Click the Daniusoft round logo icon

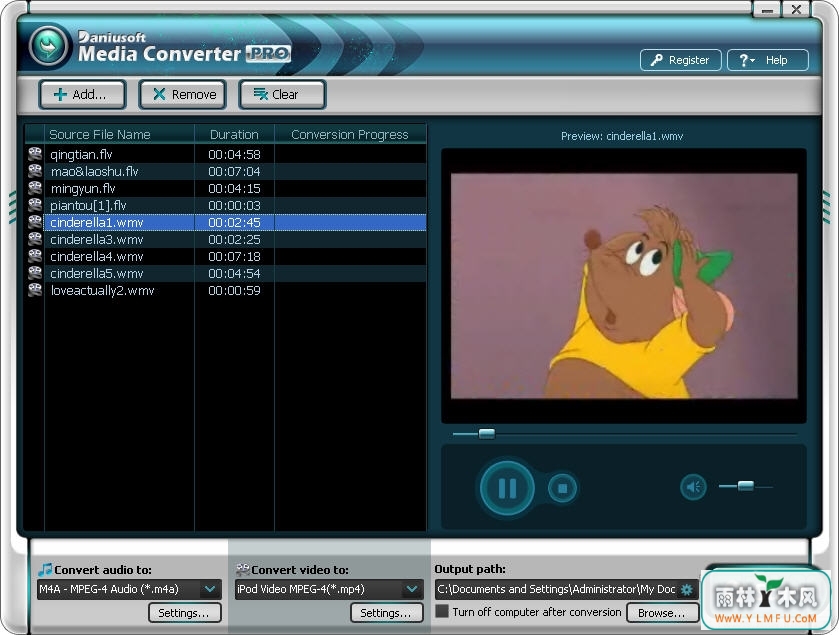point(49,47)
